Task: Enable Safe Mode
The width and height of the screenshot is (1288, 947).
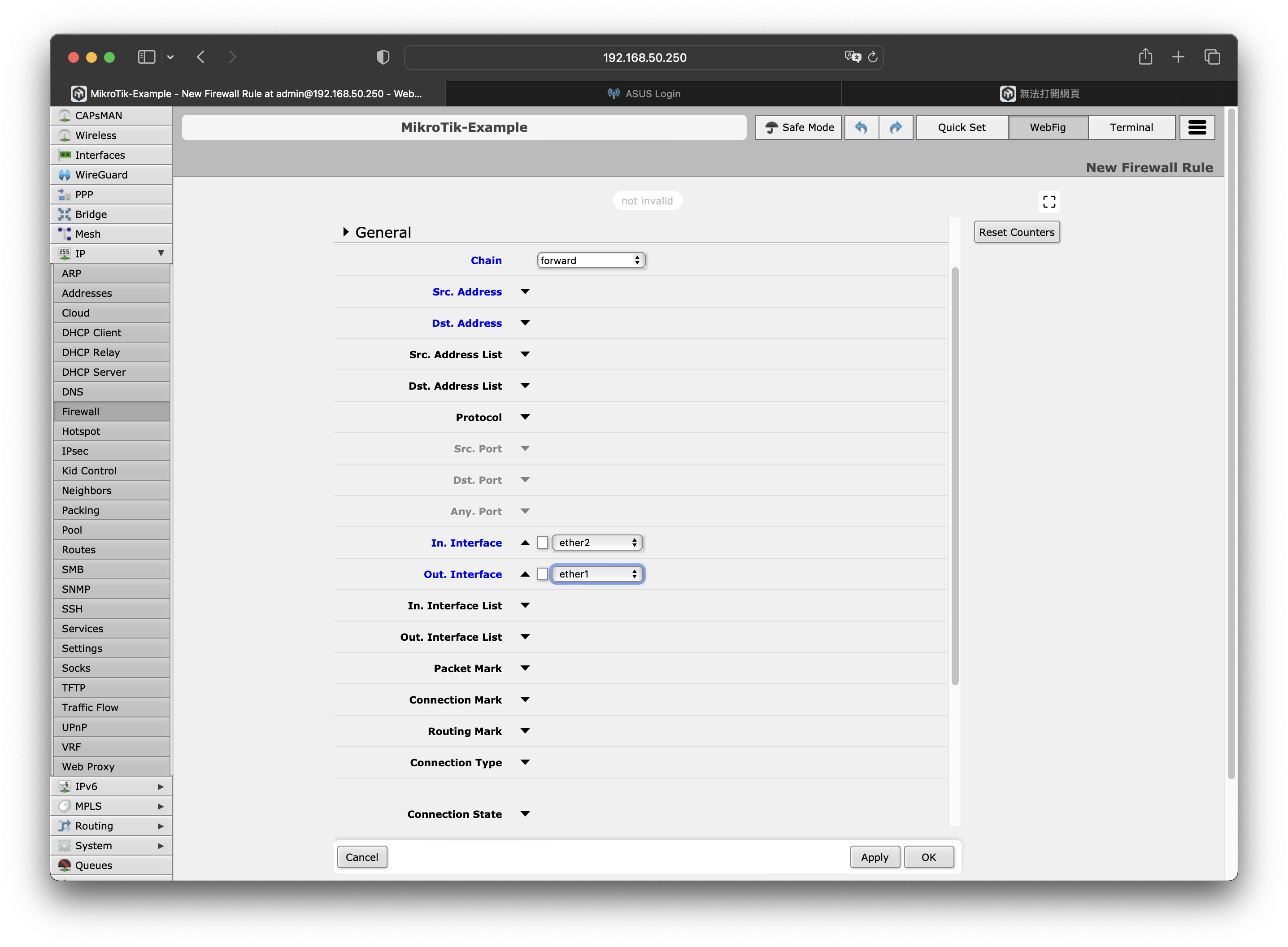Action: coord(798,127)
